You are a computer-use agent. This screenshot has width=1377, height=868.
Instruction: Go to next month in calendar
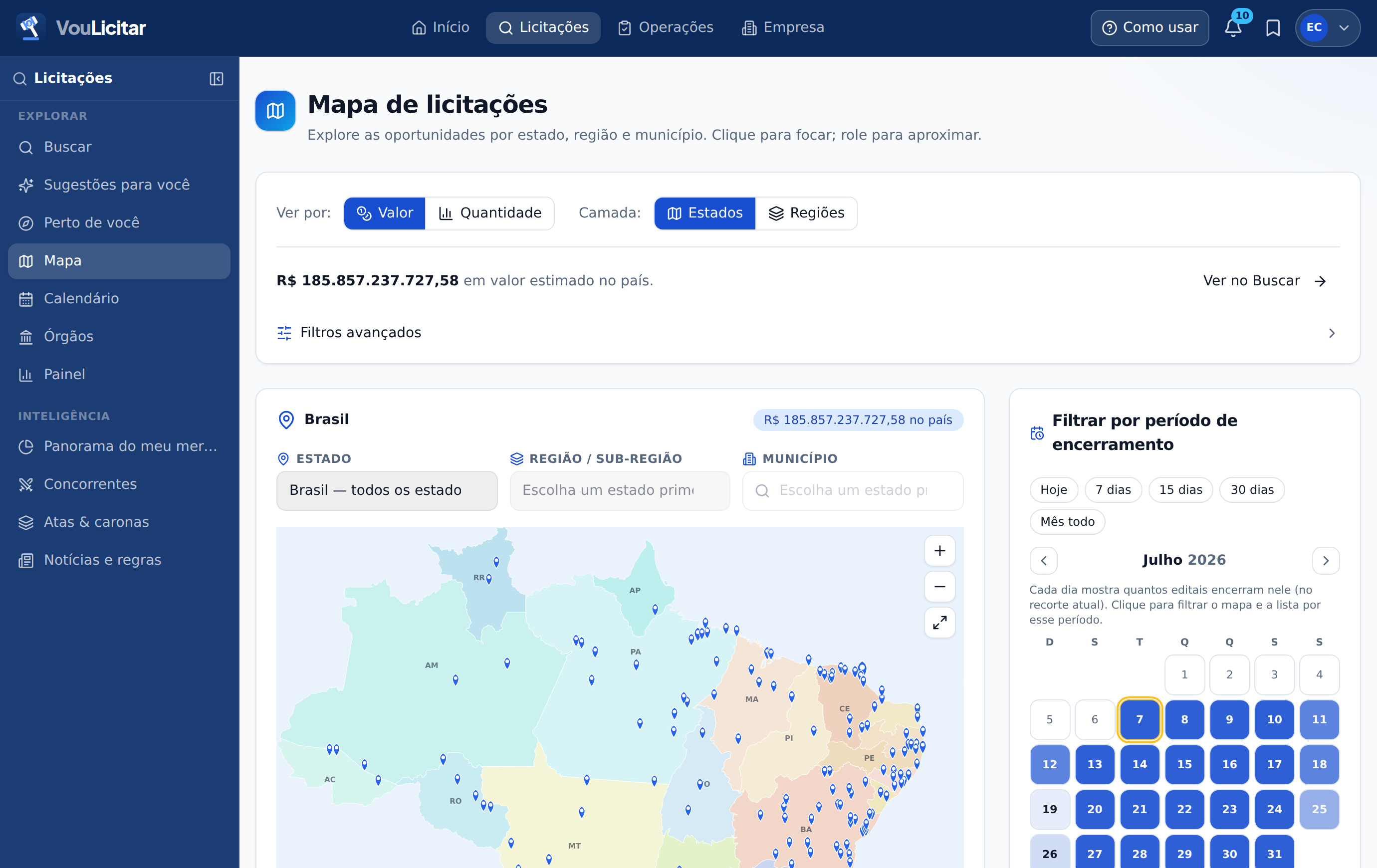point(1326,560)
